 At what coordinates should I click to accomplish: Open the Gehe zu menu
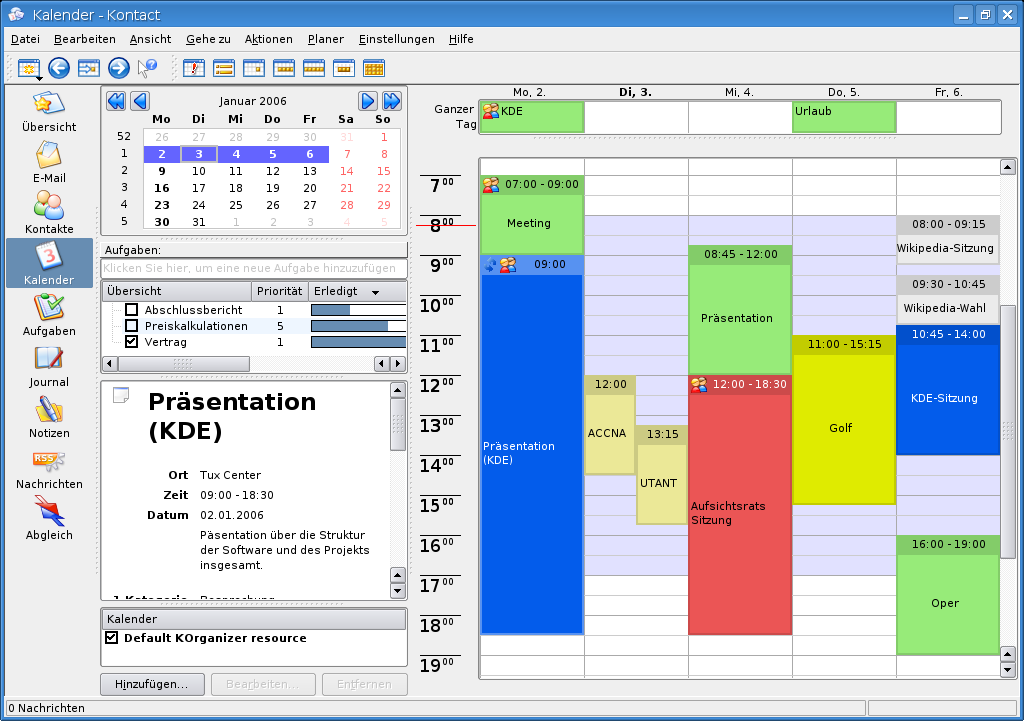(208, 39)
